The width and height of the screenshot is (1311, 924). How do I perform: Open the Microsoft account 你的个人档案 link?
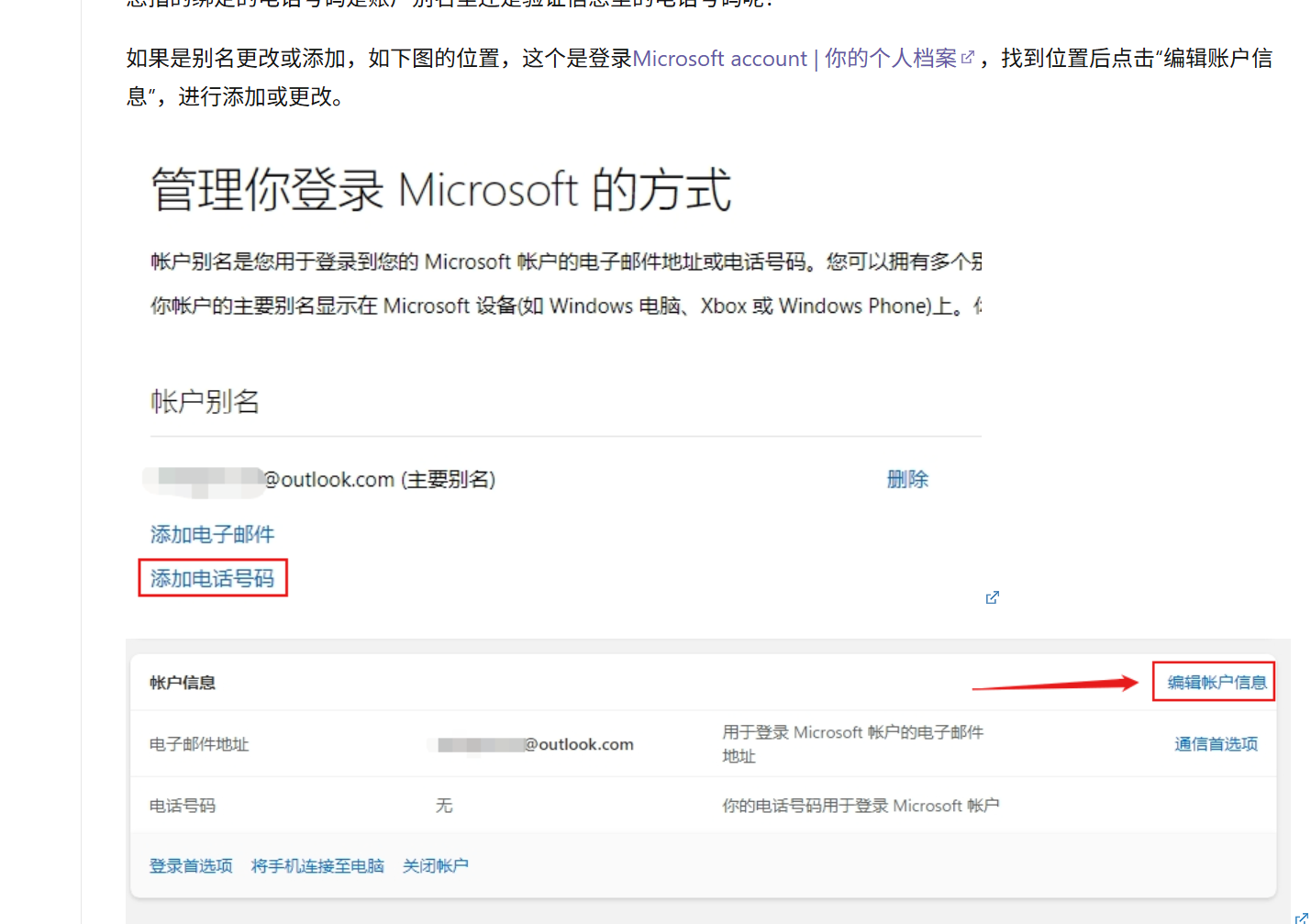point(803,59)
